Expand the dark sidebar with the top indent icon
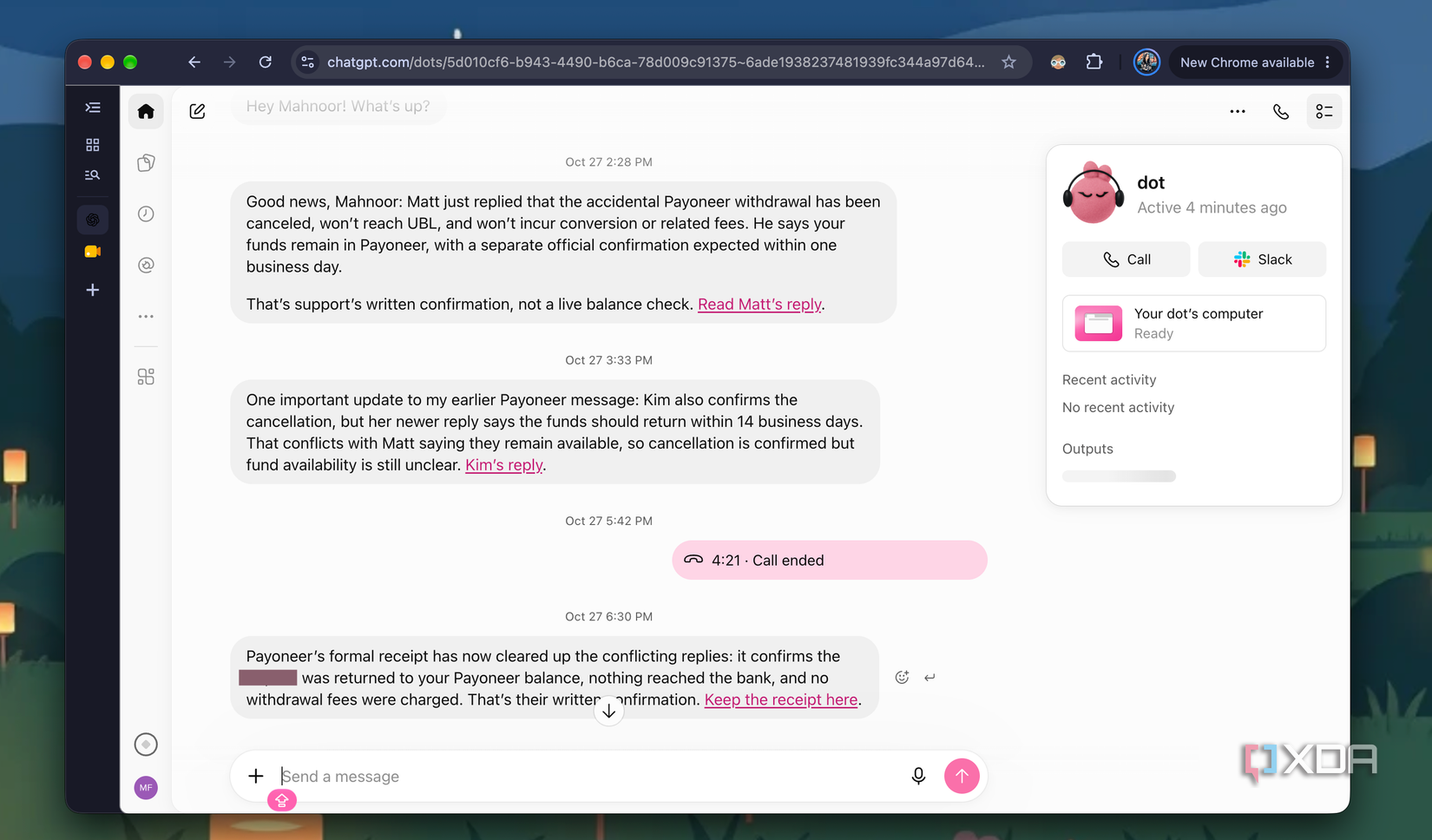 [93, 108]
